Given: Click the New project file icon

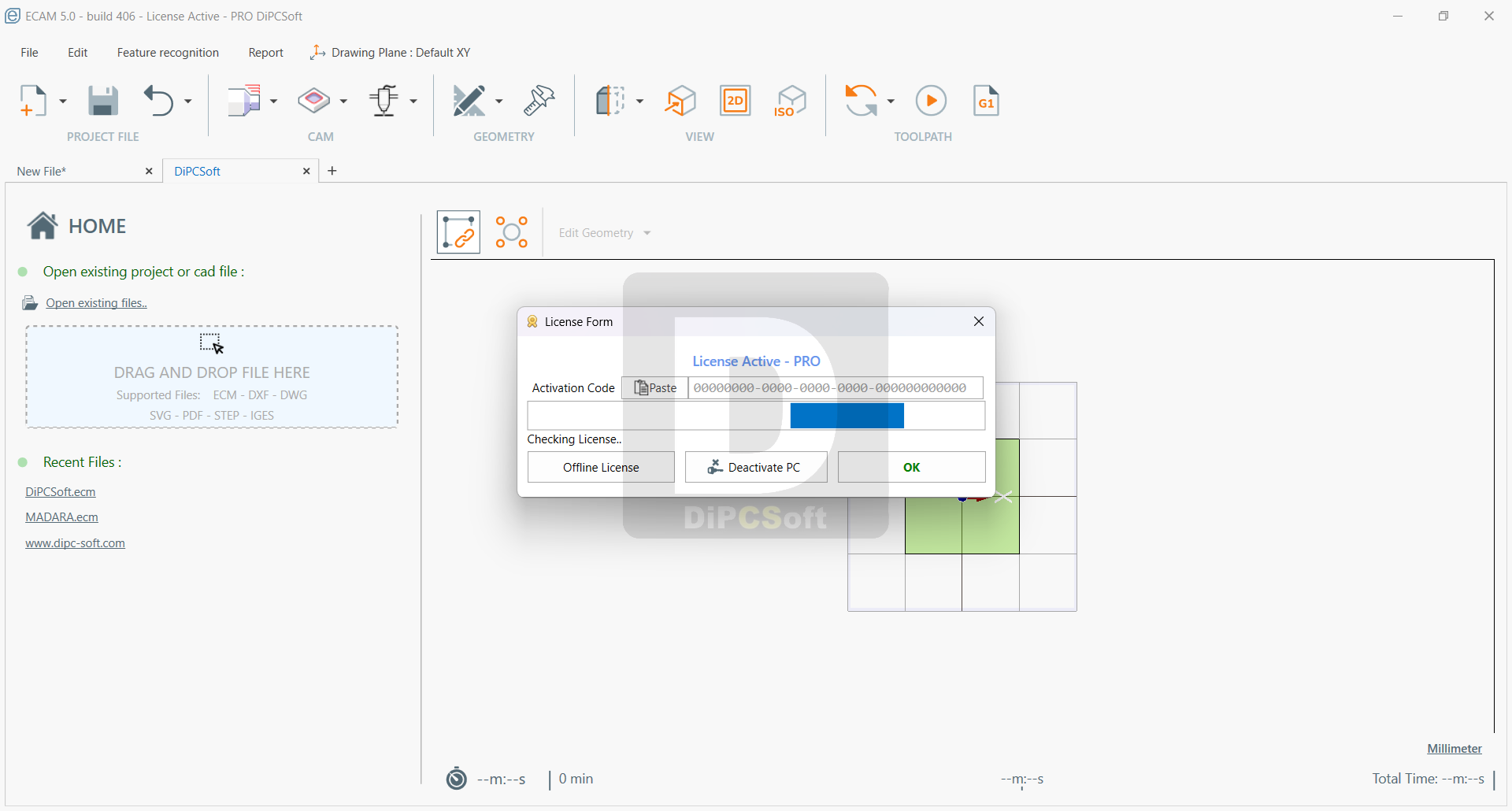Looking at the screenshot, I should coord(33,101).
